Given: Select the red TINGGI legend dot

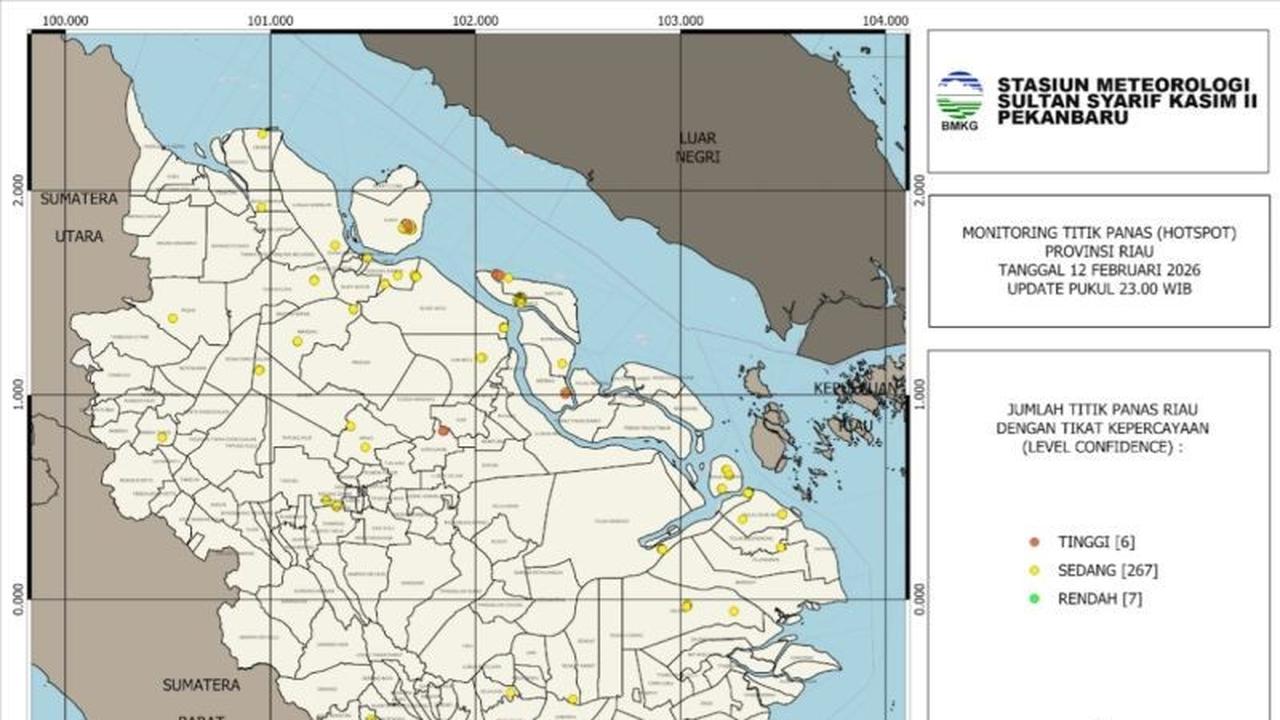Looking at the screenshot, I should 1034,542.
